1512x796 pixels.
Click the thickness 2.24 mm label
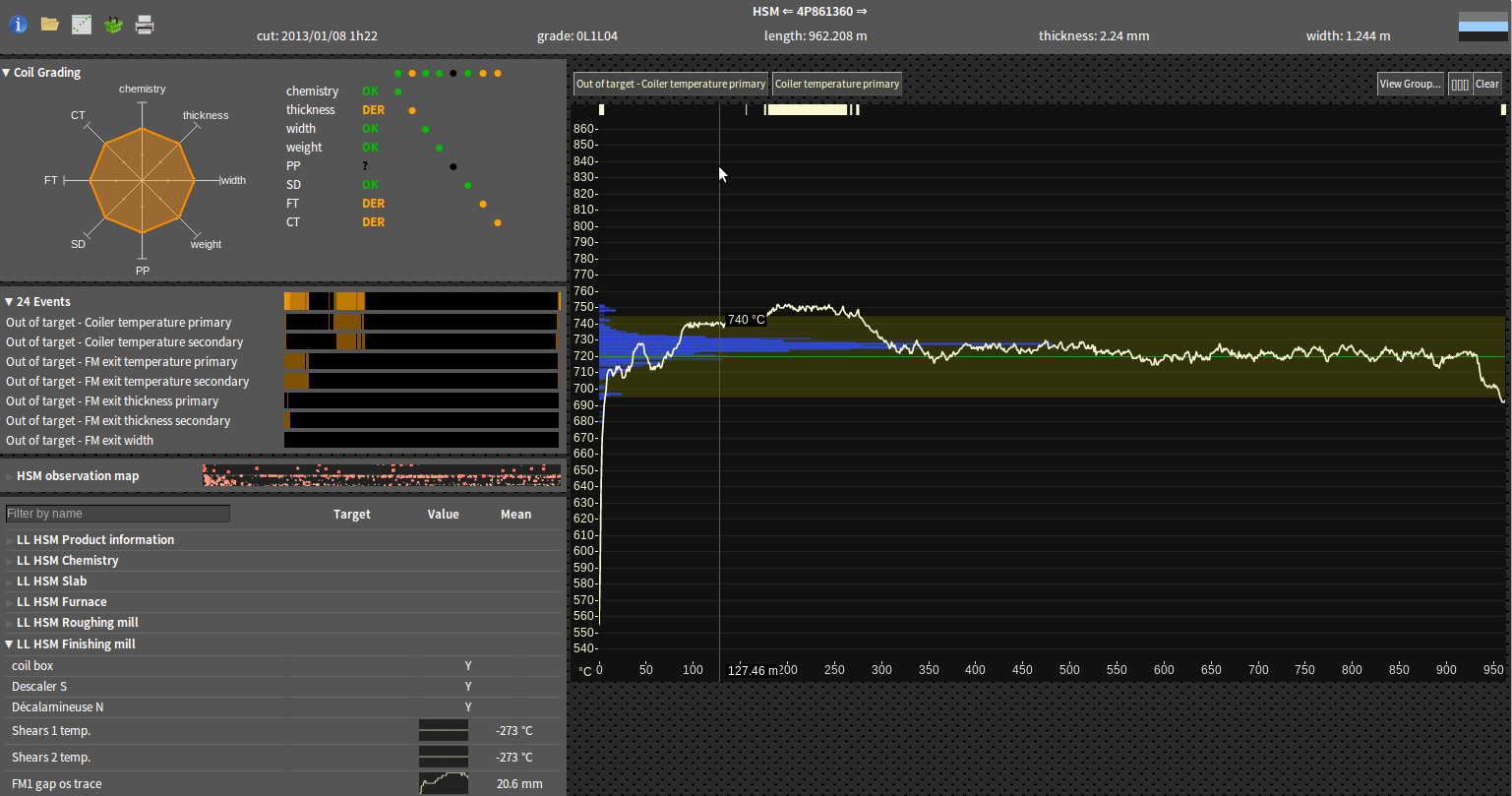1094,36
